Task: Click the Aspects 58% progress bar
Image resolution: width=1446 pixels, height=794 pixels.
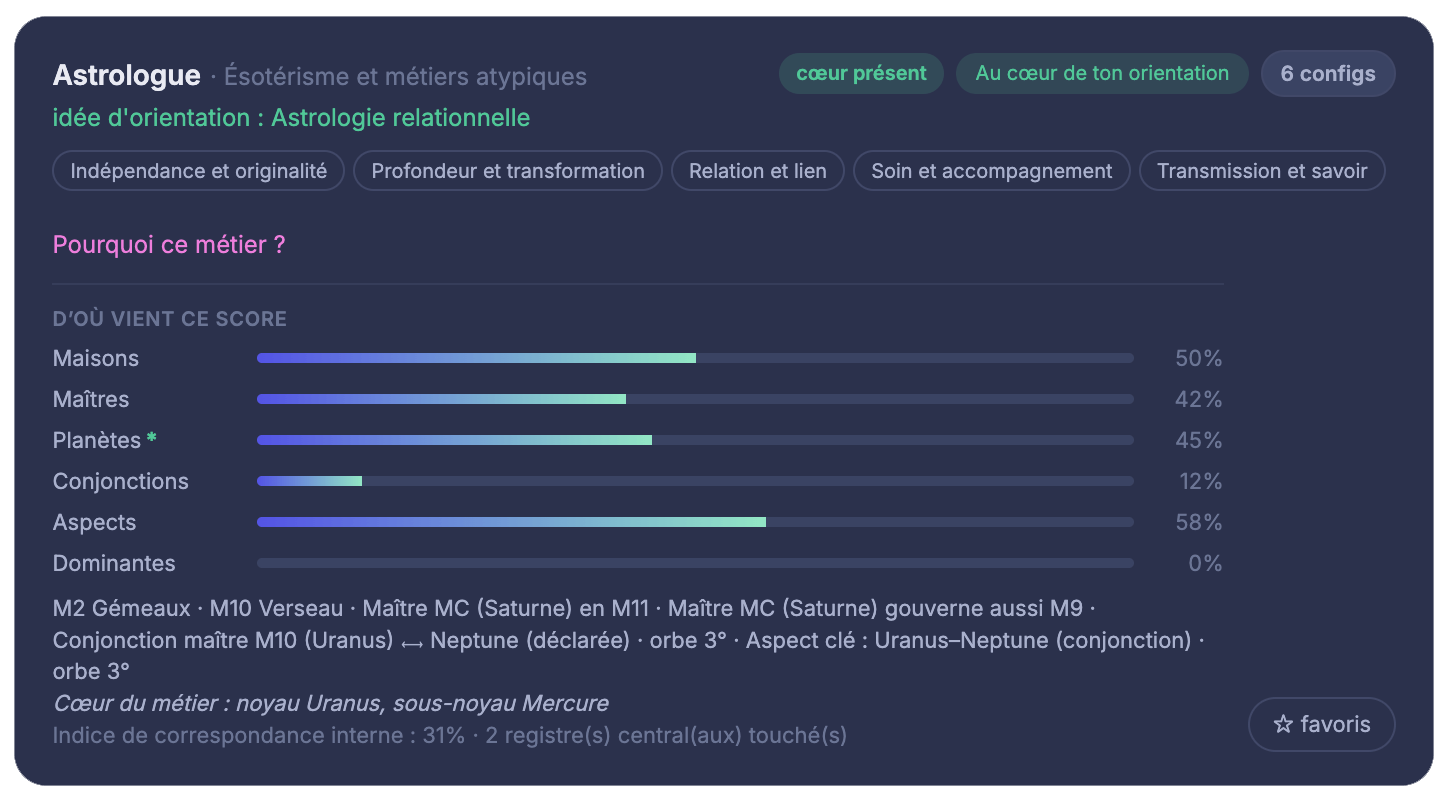Action: click(x=695, y=522)
